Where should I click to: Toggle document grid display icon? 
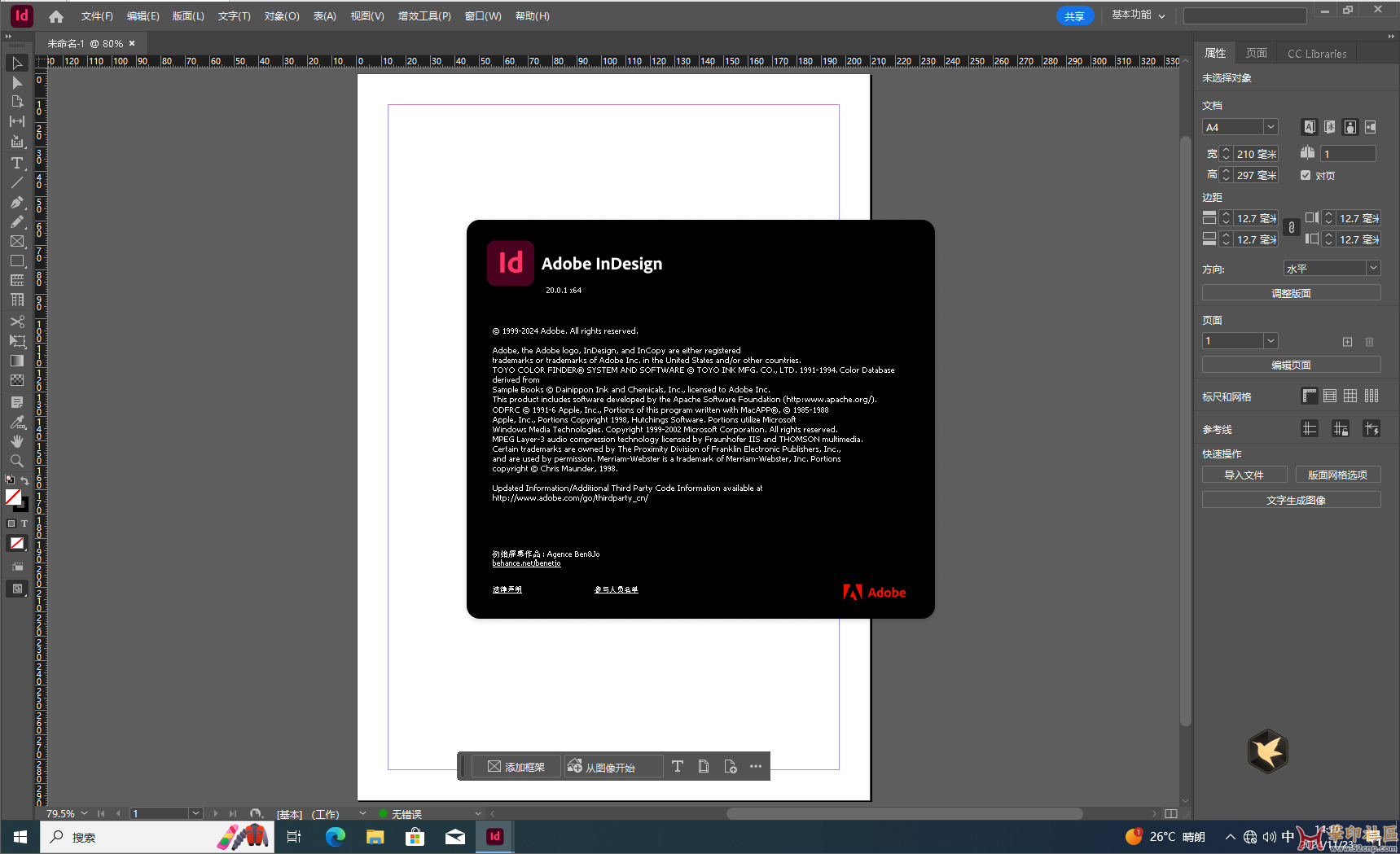(x=1350, y=396)
